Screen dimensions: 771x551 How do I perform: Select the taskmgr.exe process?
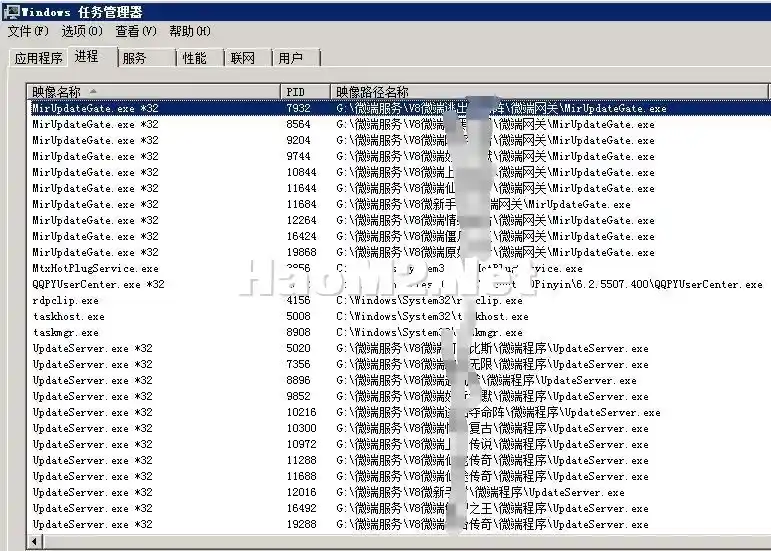(x=399, y=332)
